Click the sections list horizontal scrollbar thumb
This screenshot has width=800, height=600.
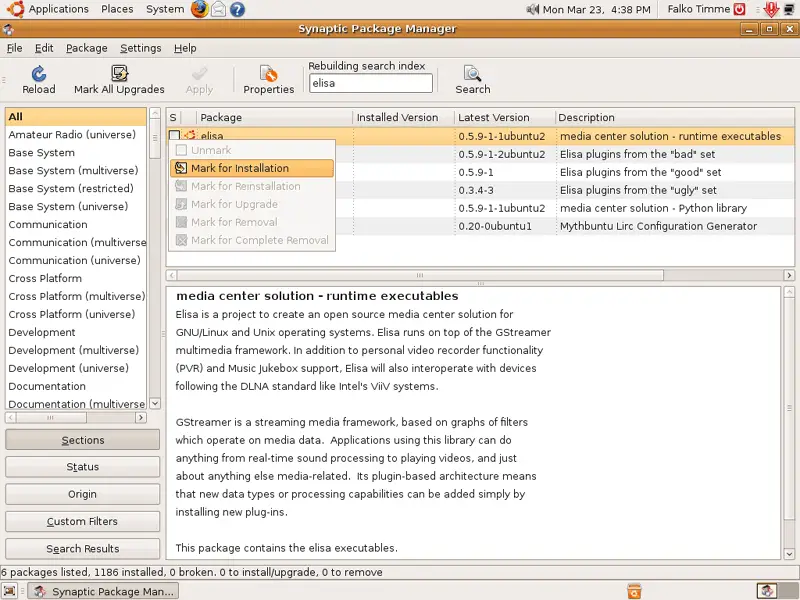[51, 417]
